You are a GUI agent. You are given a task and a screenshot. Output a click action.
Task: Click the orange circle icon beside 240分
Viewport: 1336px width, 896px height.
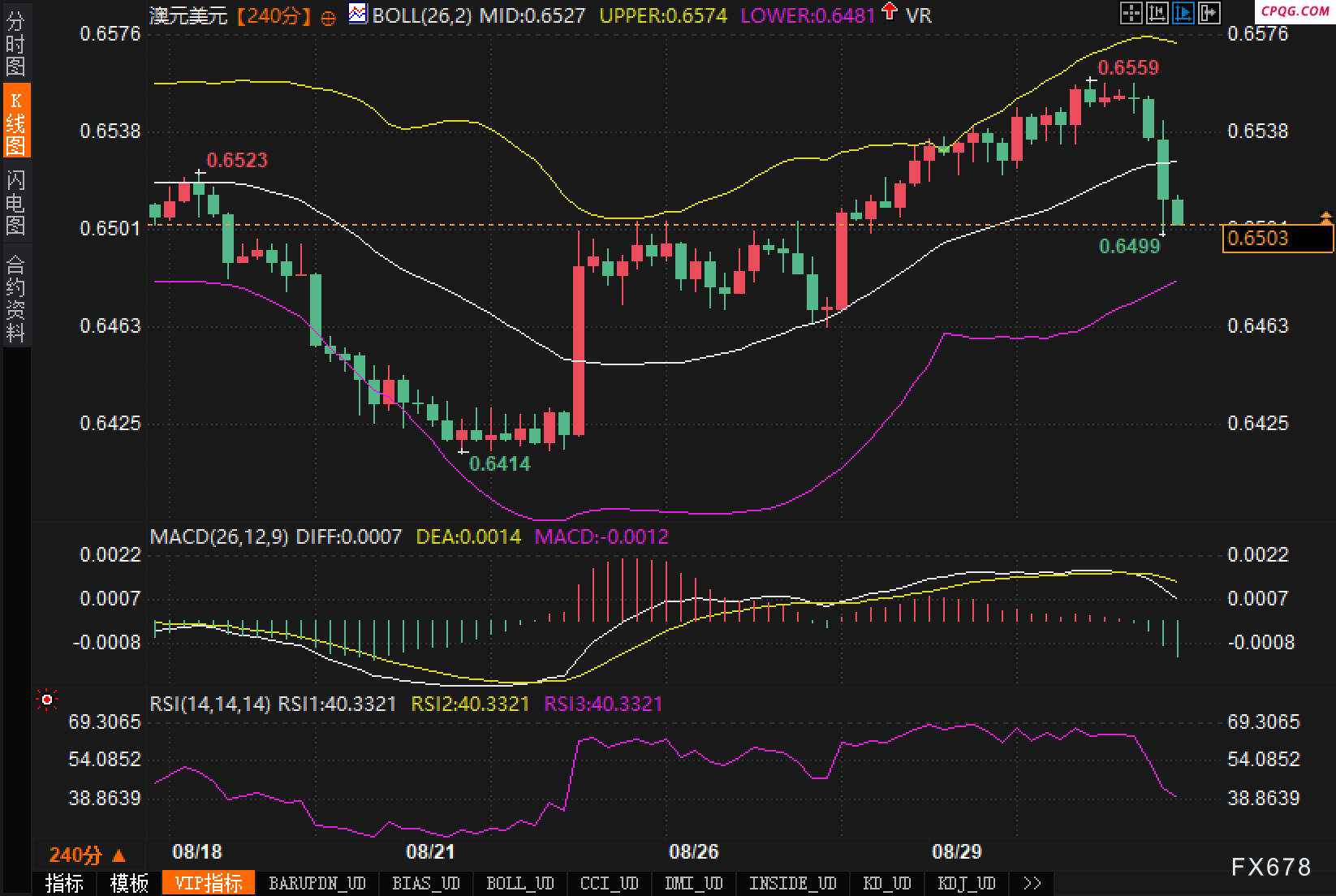328,16
